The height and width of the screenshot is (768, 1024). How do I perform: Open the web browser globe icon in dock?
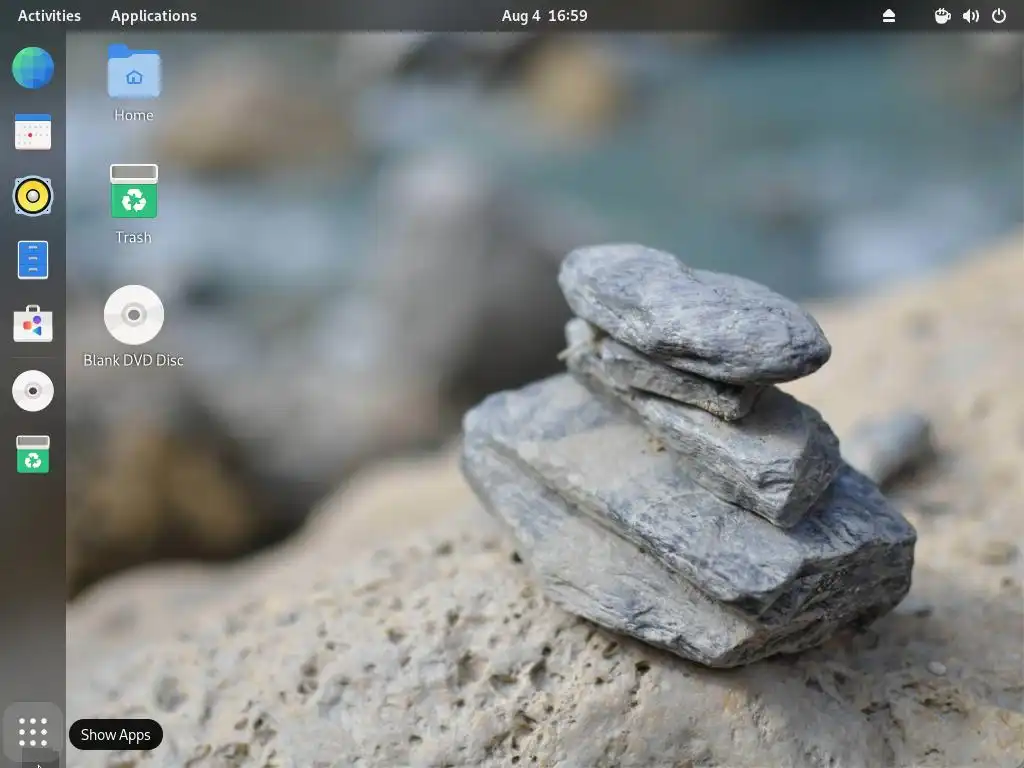click(33, 68)
